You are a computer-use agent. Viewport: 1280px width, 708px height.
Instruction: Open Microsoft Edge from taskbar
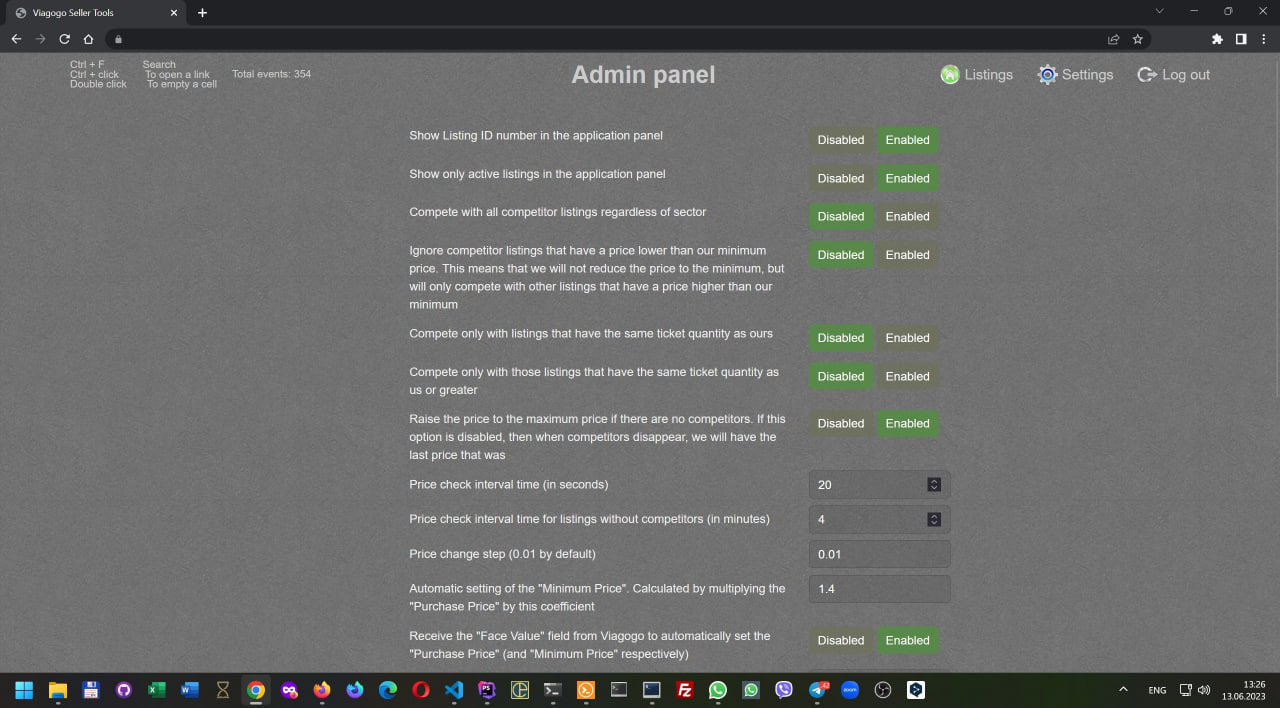click(387, 690)
